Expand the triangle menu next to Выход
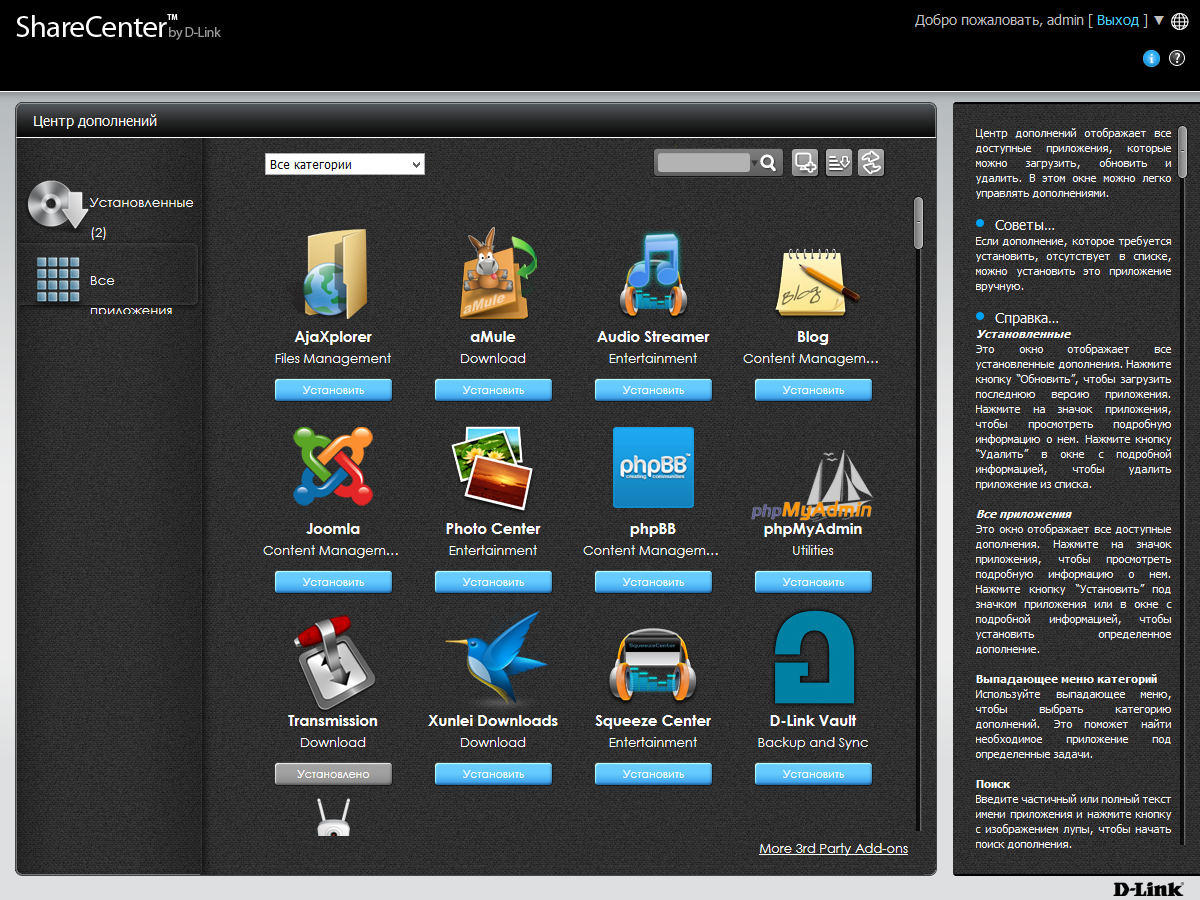1200x900 pixels. click(x=1159, y=20)
